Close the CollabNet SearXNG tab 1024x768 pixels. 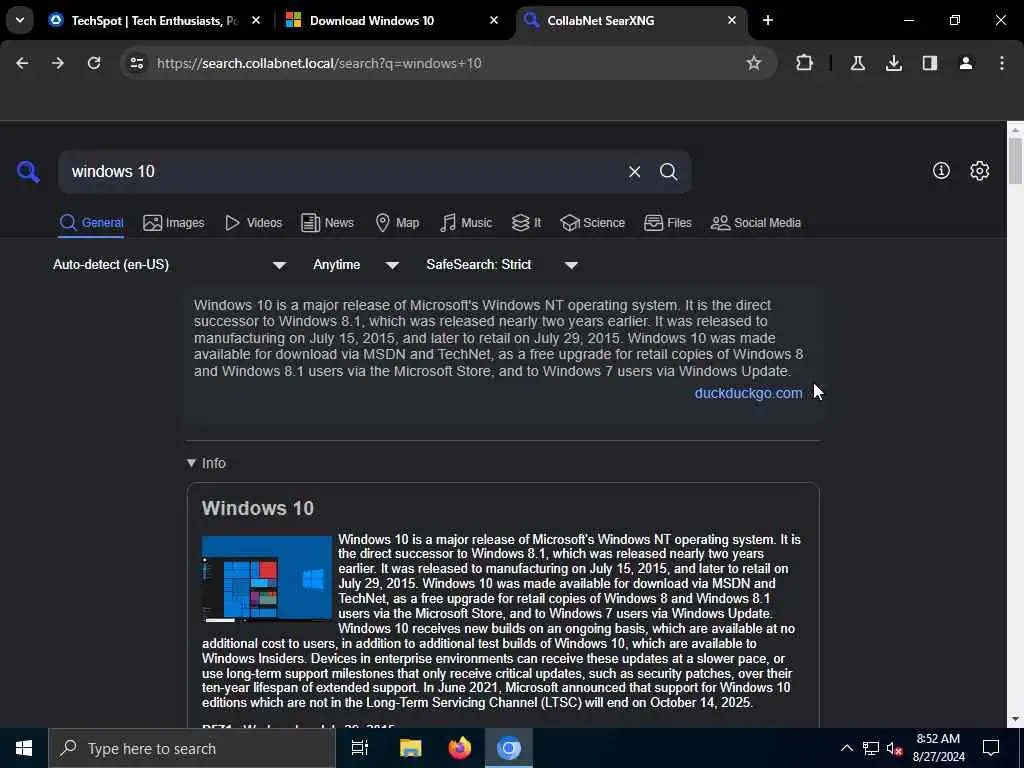(x=731, y=20)
